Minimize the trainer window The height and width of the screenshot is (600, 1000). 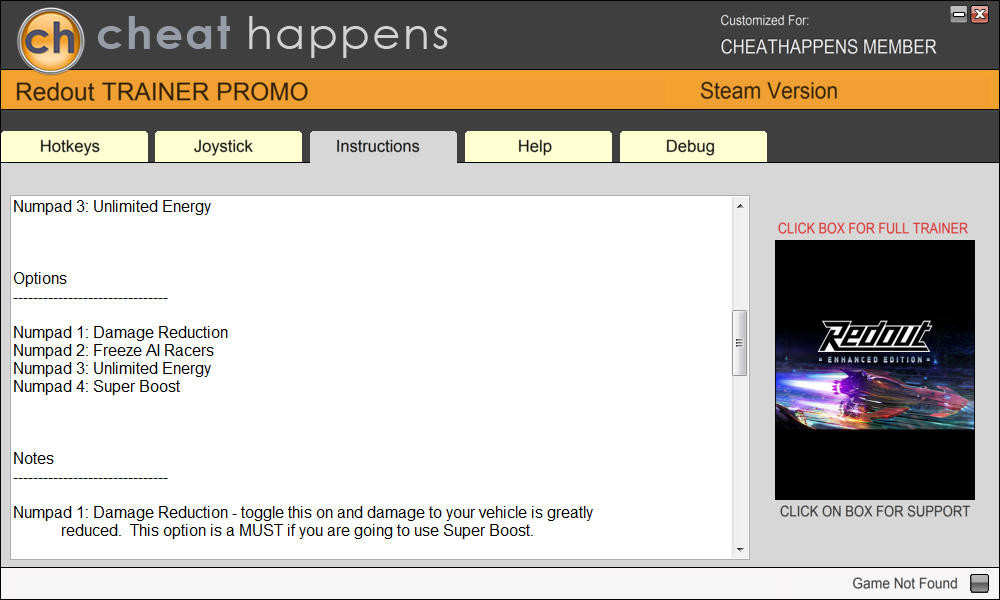tap(959, 14)
